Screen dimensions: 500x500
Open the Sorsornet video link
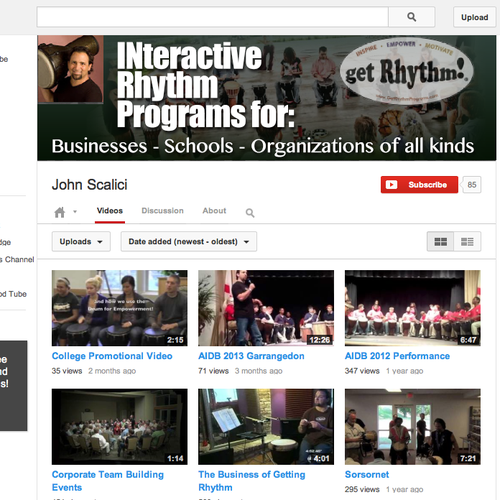[x=367, y=474]
